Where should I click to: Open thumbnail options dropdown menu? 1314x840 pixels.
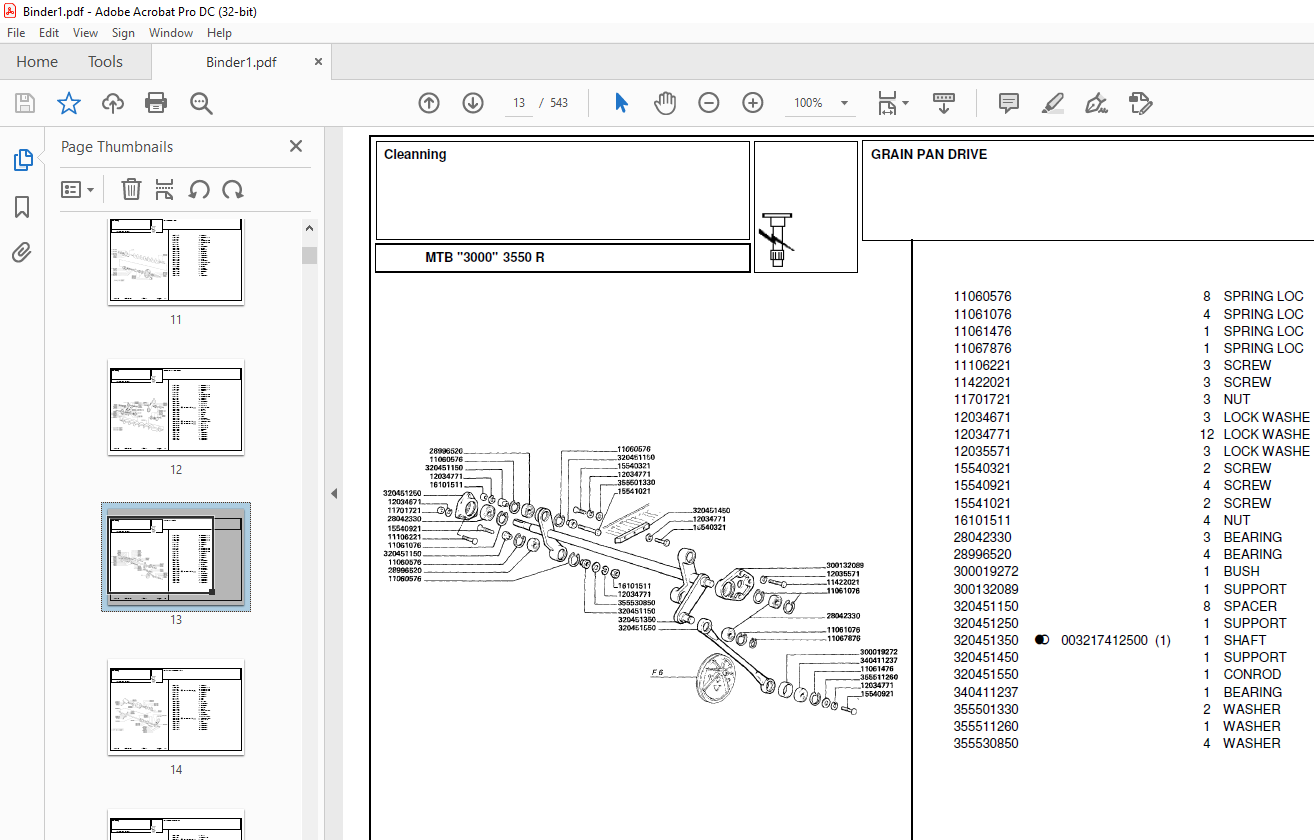point(78,189)
